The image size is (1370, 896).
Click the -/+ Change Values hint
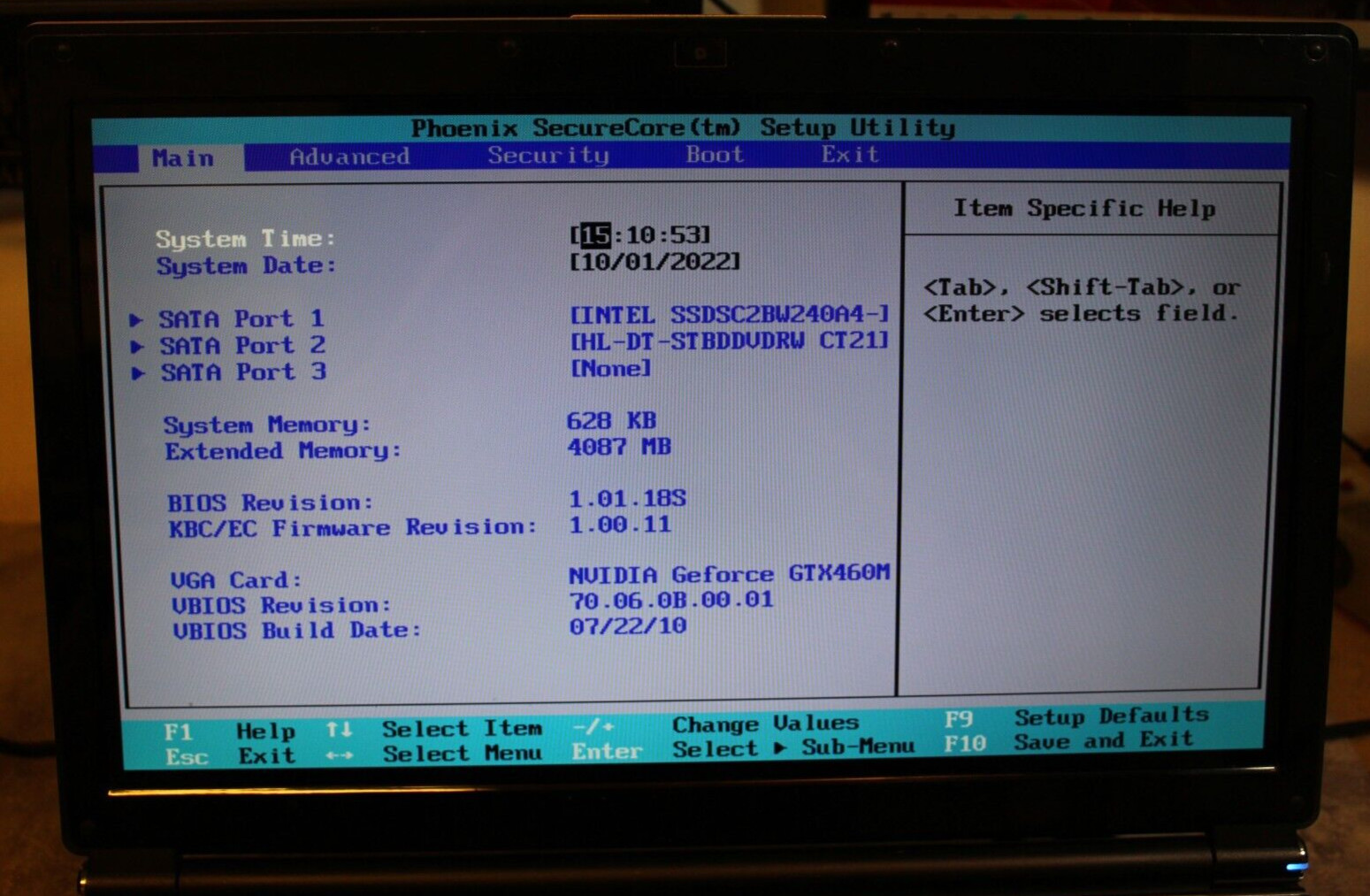click(x=716, y=725)
